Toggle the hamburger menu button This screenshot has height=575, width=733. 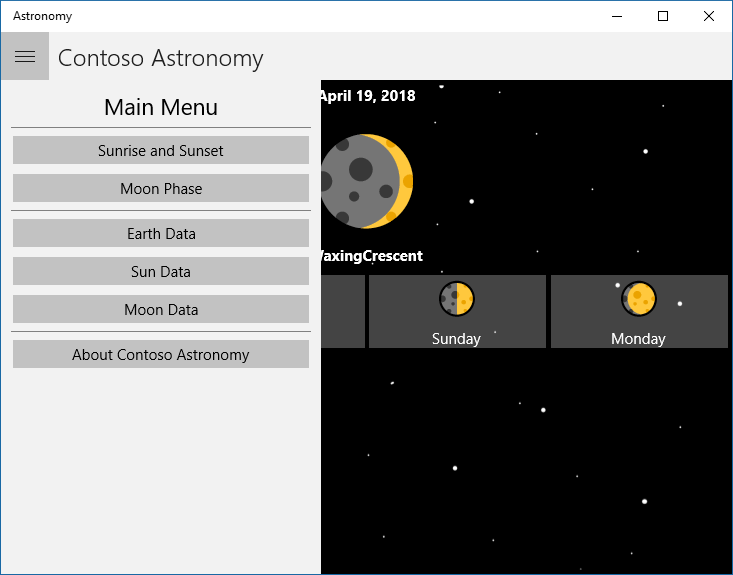(25, 56)
